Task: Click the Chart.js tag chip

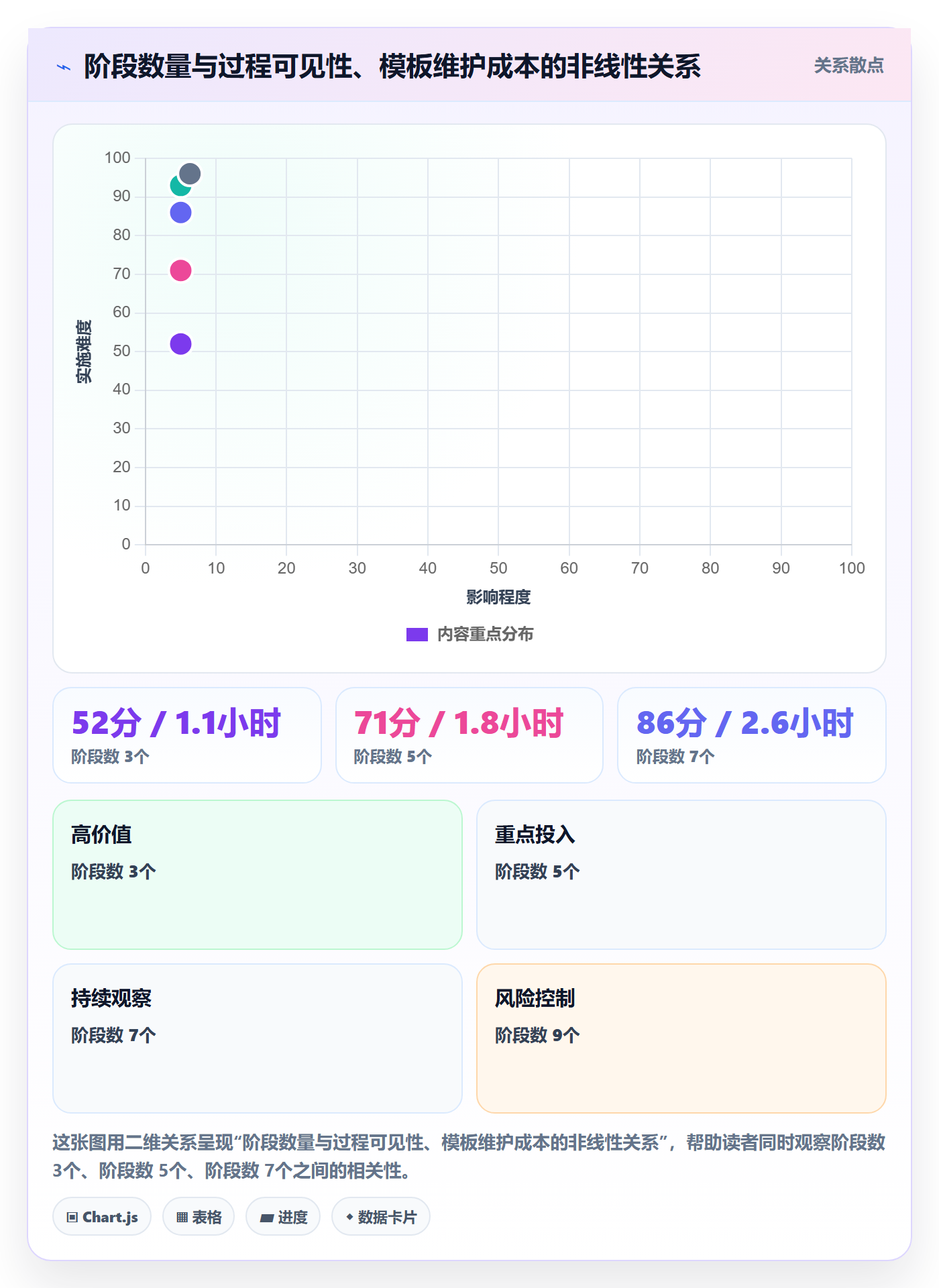Action: pos(102,1217)
